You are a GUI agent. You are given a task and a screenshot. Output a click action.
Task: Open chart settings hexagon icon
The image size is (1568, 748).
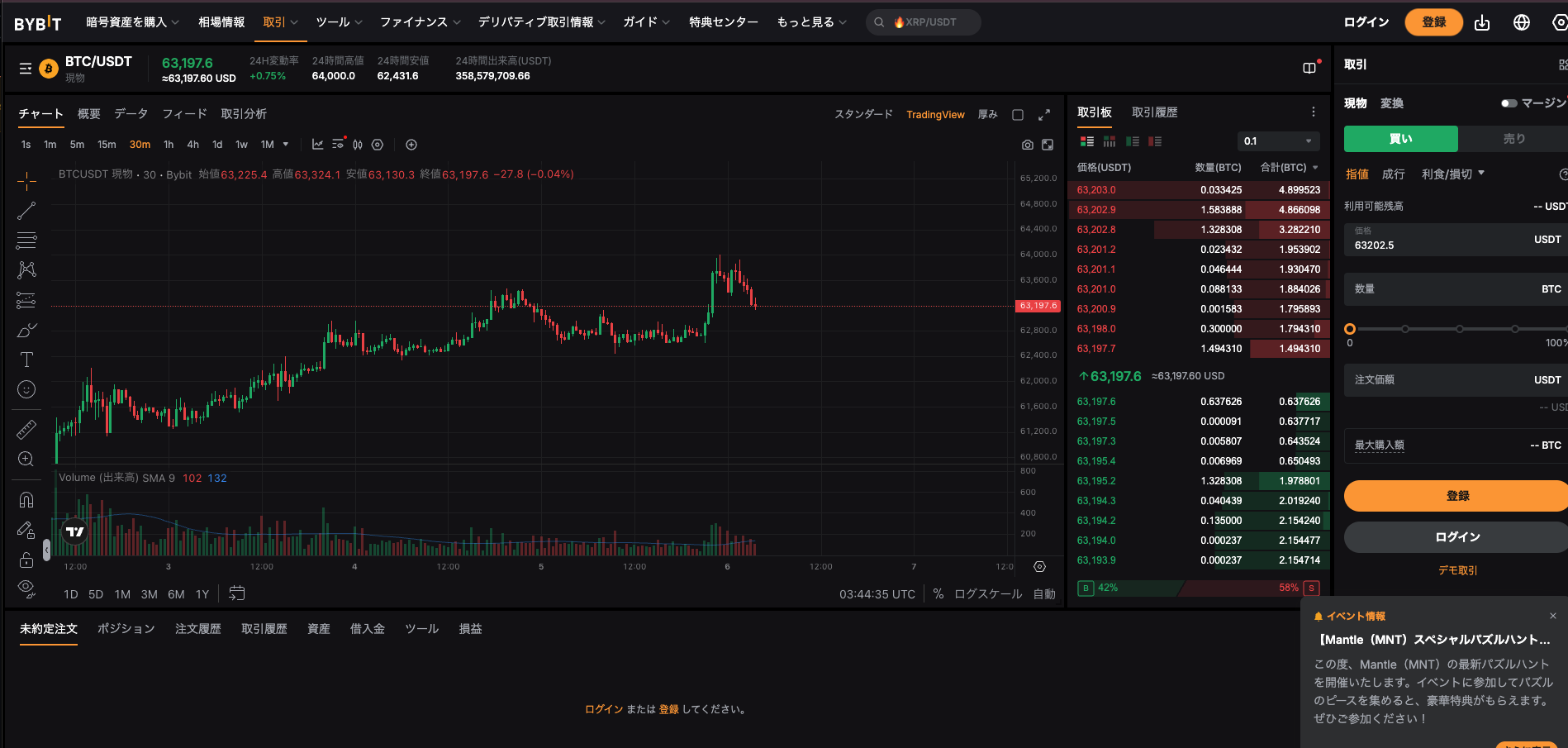pyautogui.click(x=378, y=145)
